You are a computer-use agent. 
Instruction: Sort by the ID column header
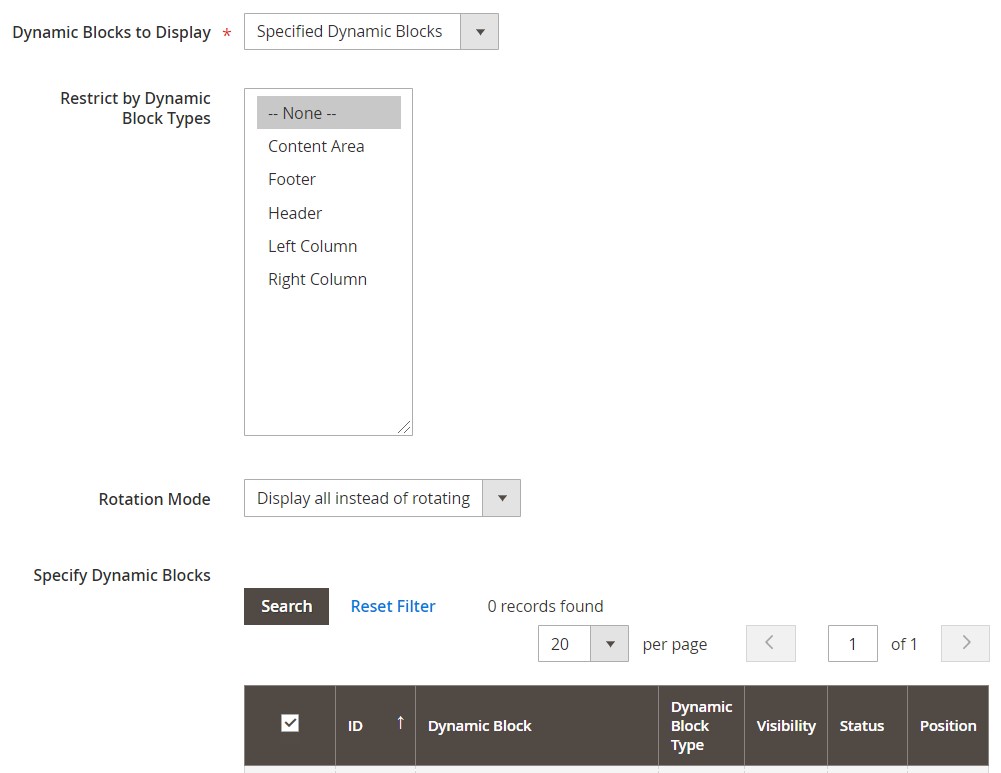coord(375,726)
